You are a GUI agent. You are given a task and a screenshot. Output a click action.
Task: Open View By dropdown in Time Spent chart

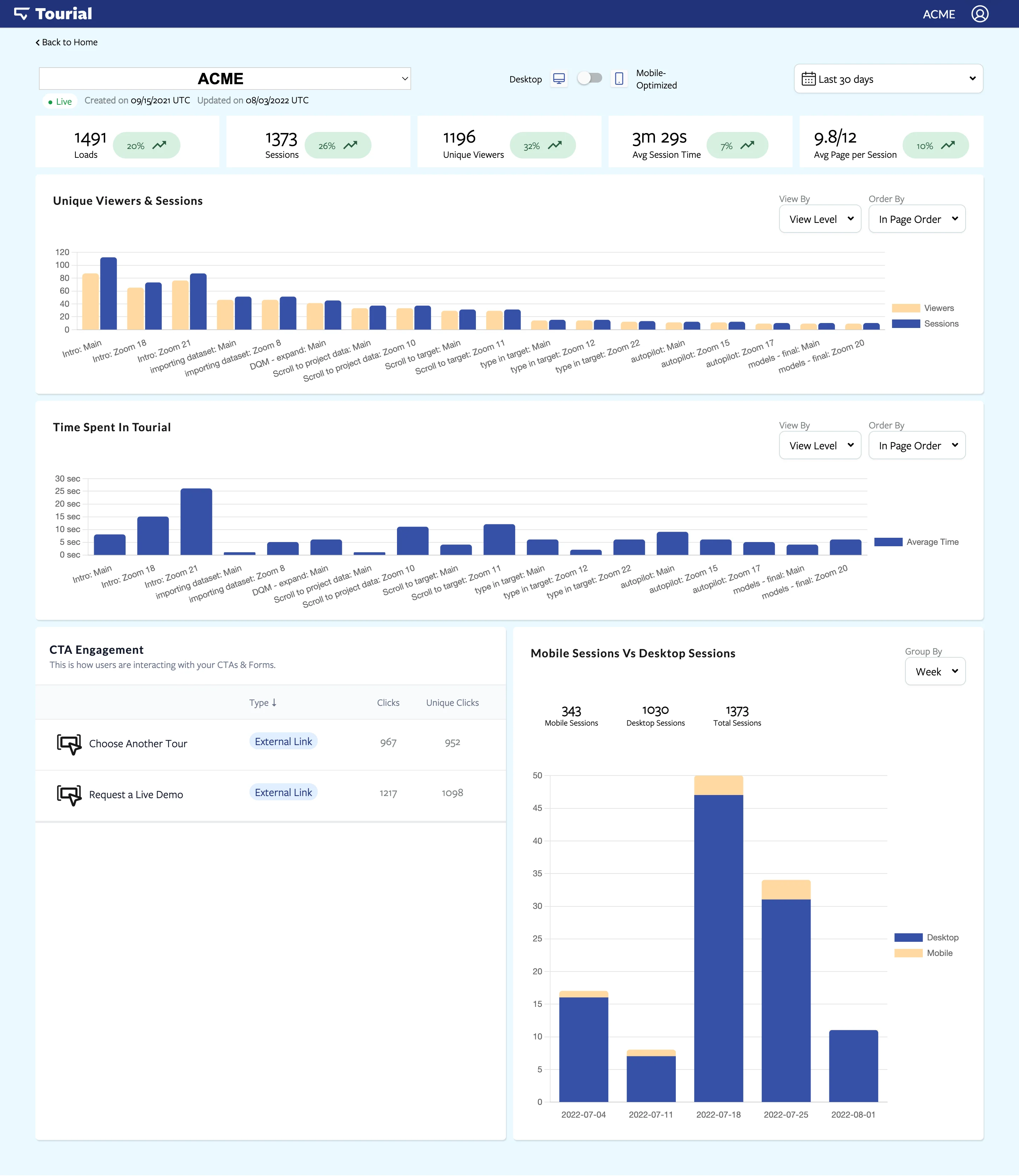coord(820,445)
